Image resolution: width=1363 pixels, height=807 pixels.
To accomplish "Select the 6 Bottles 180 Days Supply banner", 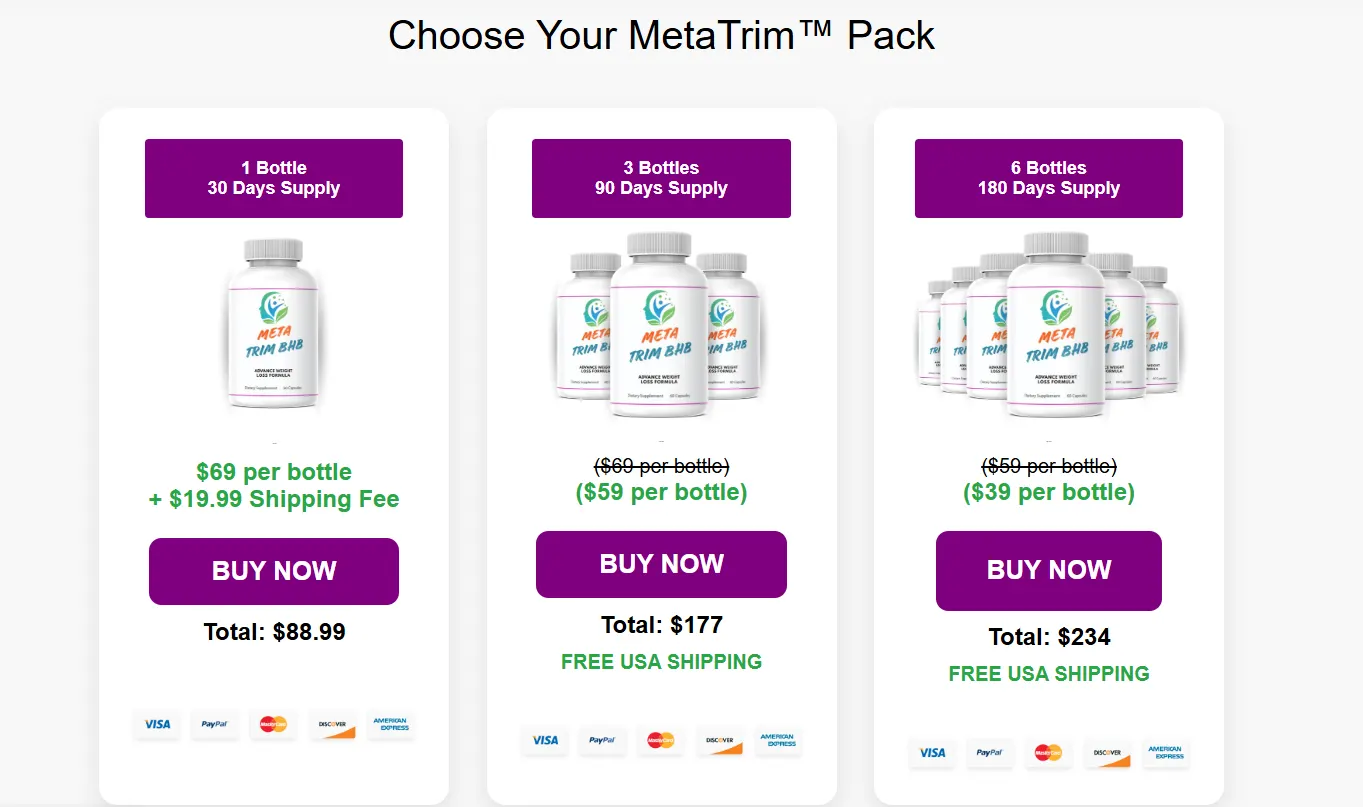I will click(x=1048, y=178).
